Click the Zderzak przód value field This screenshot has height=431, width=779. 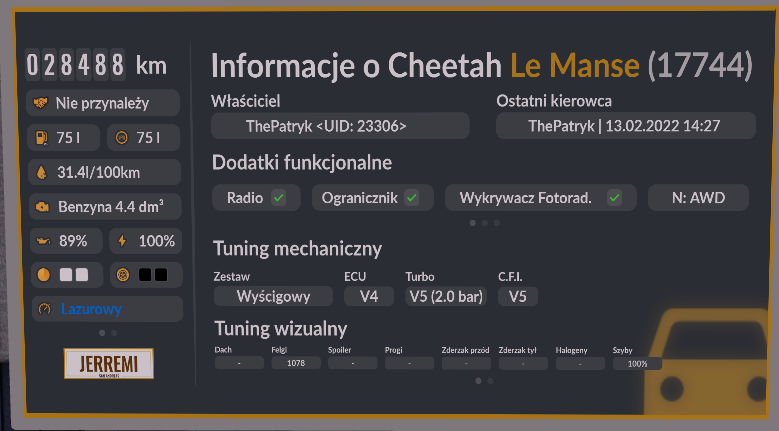click(467, 363)
